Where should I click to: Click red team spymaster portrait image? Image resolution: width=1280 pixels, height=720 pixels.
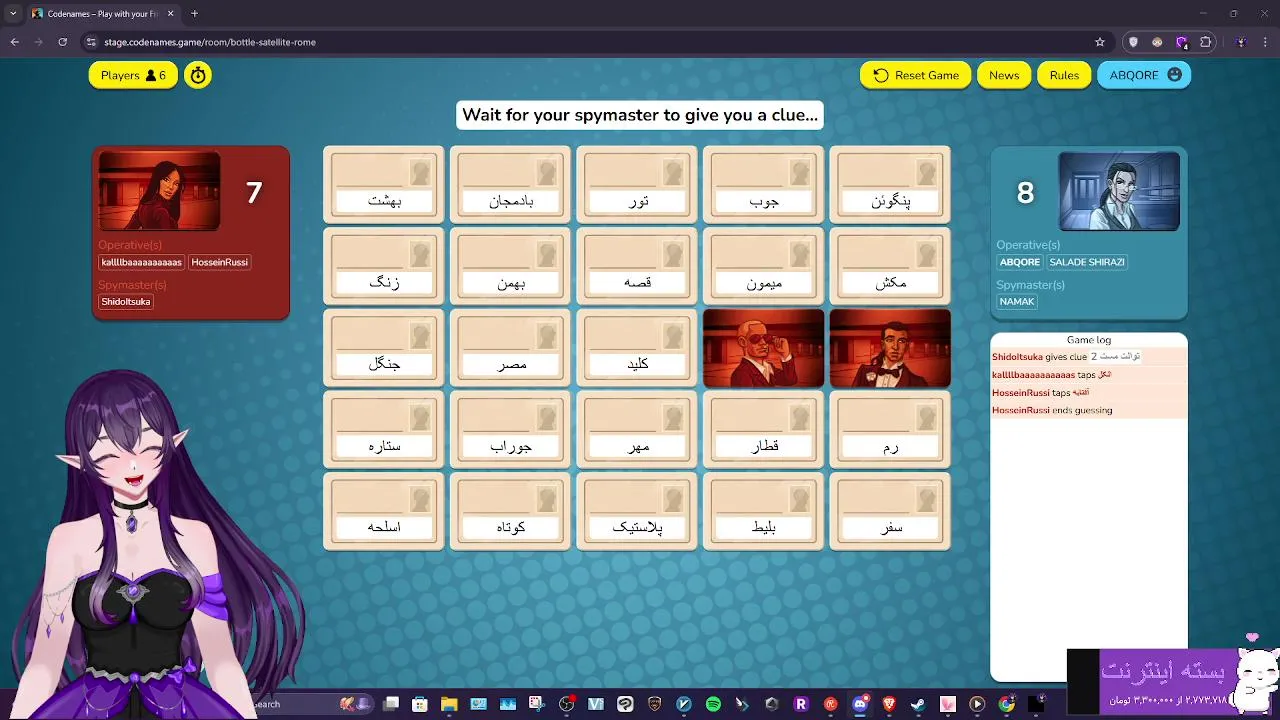pos(159,191)
